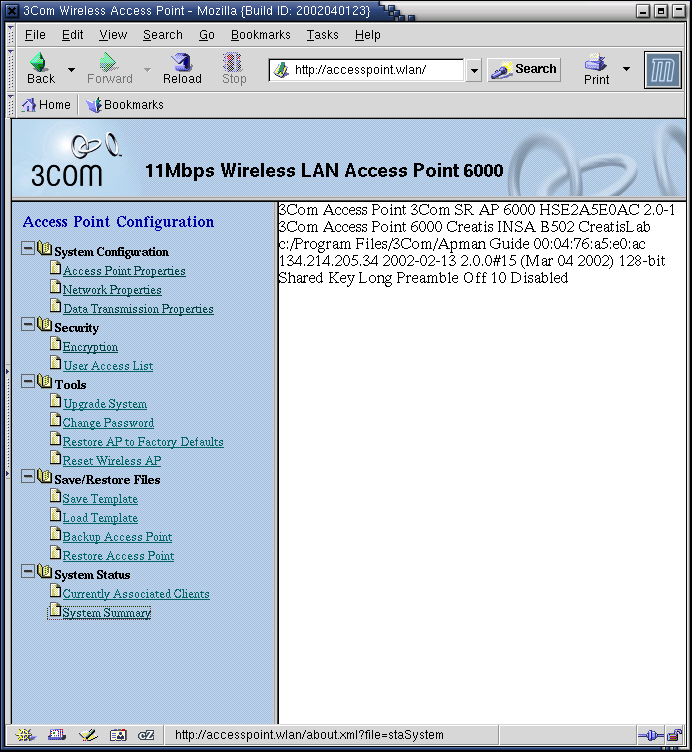Click the security lock icon in status bar
The height and width of the screenshot is (752, 692).
tap(674, 735)
